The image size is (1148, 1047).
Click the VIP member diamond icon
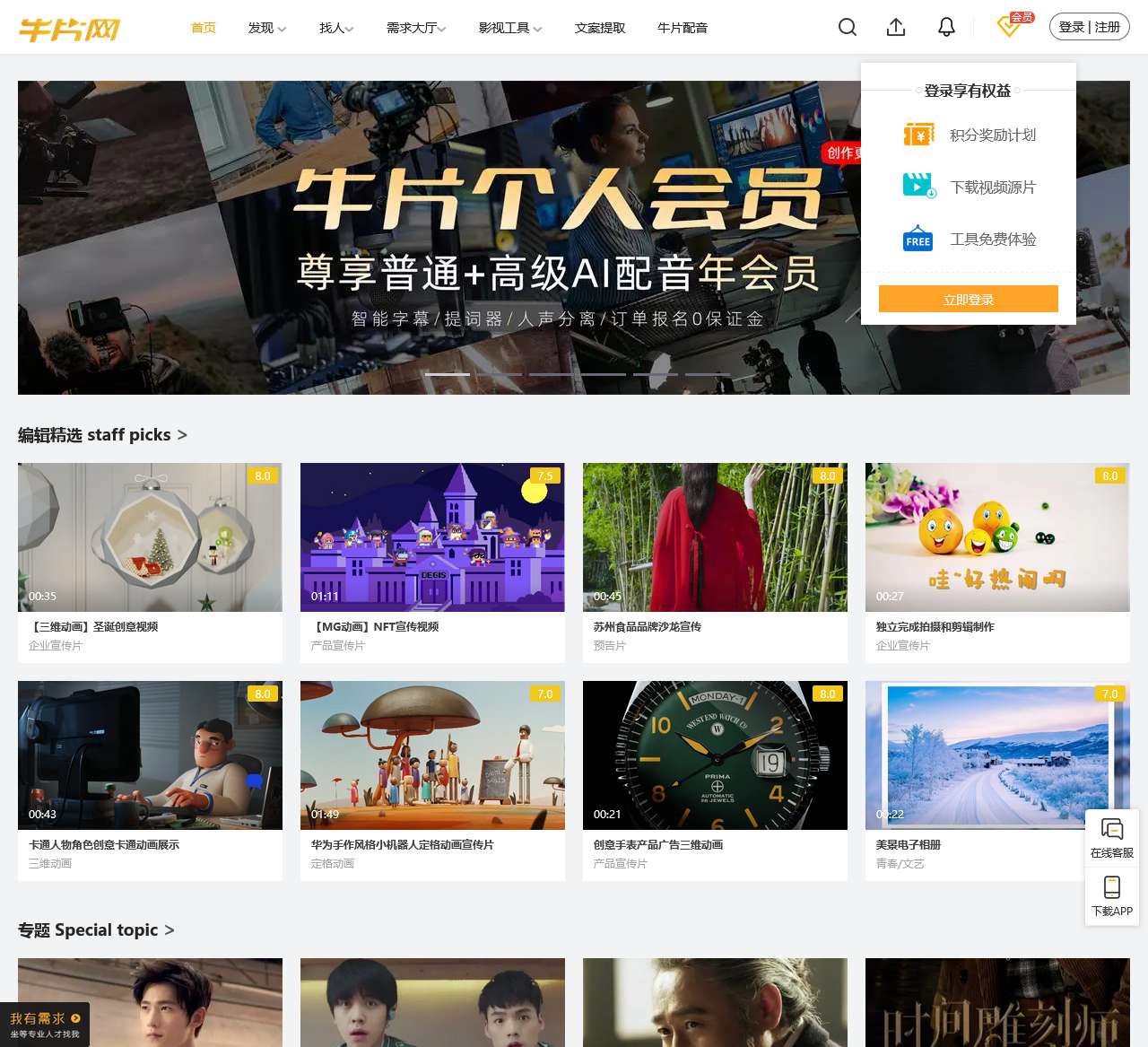pyautogui.click(x=1010, y=27)
